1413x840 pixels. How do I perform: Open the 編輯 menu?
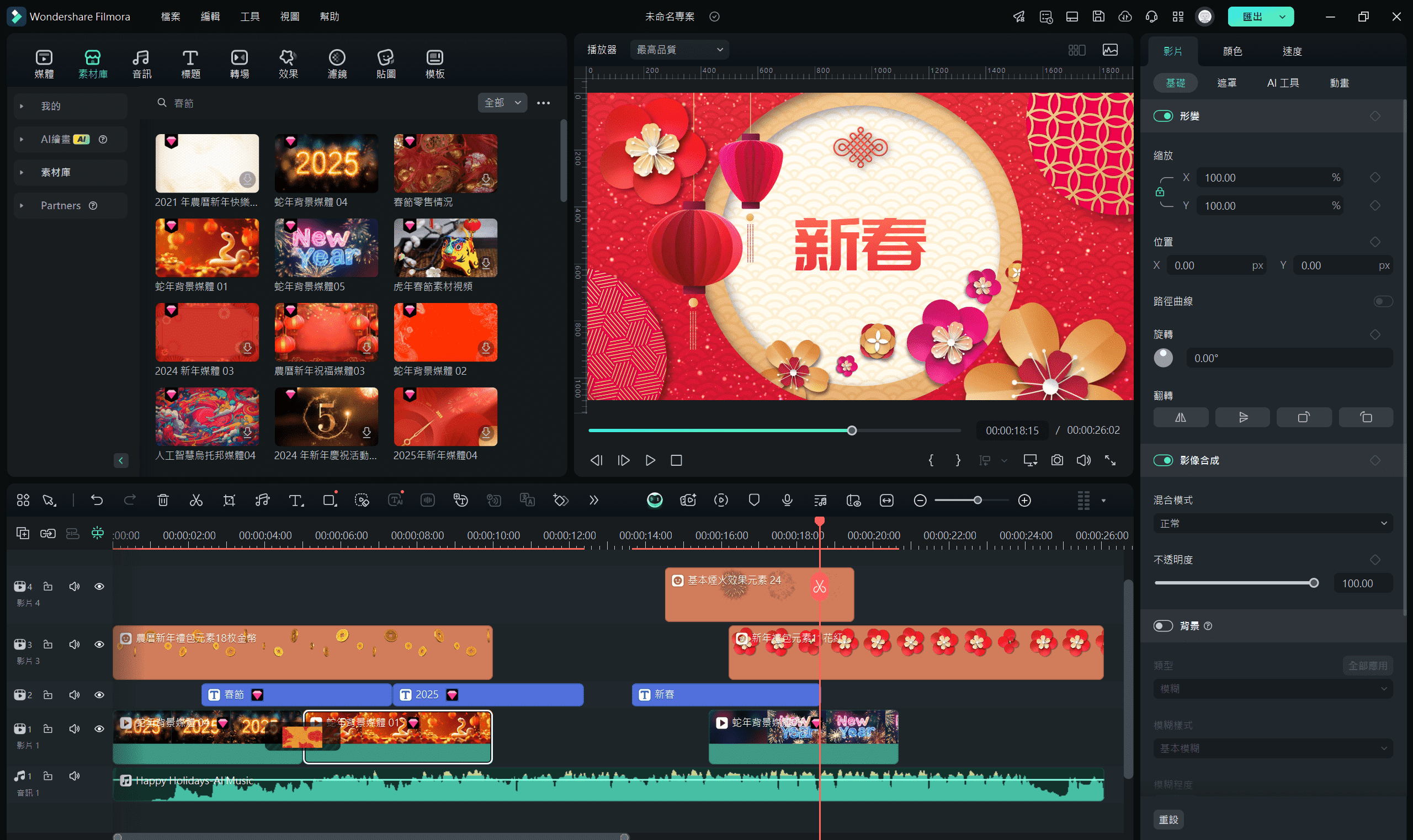click(210, 17)
